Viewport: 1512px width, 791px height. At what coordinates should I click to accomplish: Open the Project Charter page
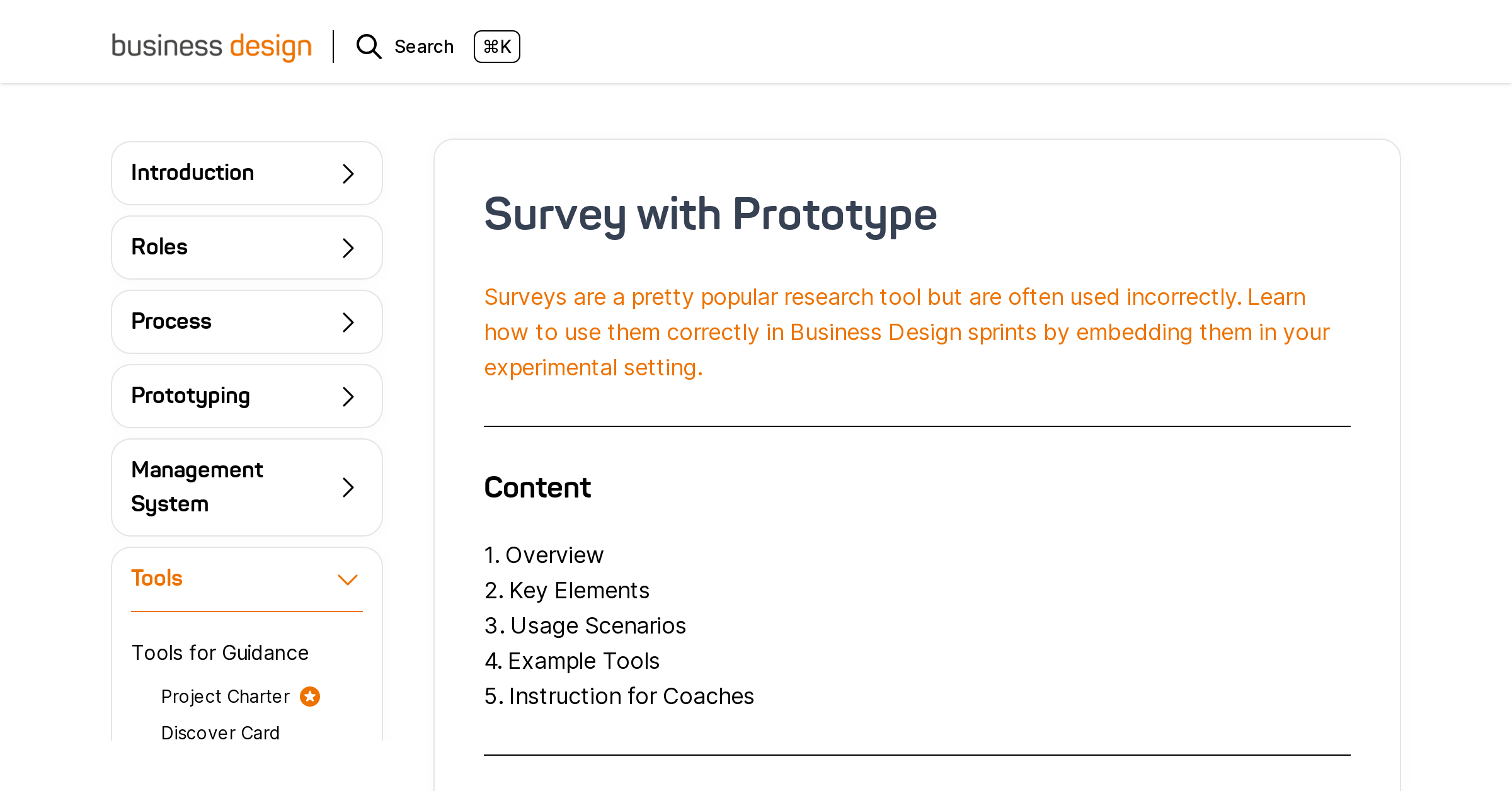[225, 697]
